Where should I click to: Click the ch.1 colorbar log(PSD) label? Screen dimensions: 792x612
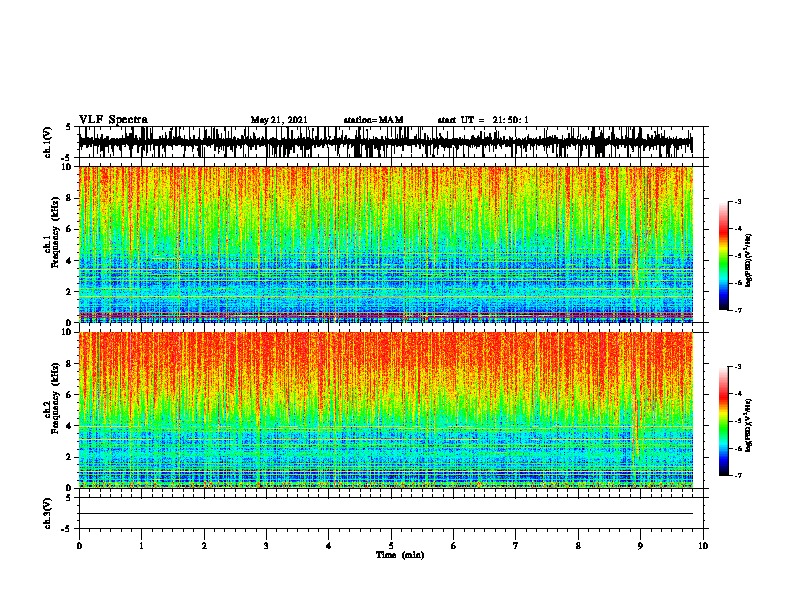coord(748,261)
